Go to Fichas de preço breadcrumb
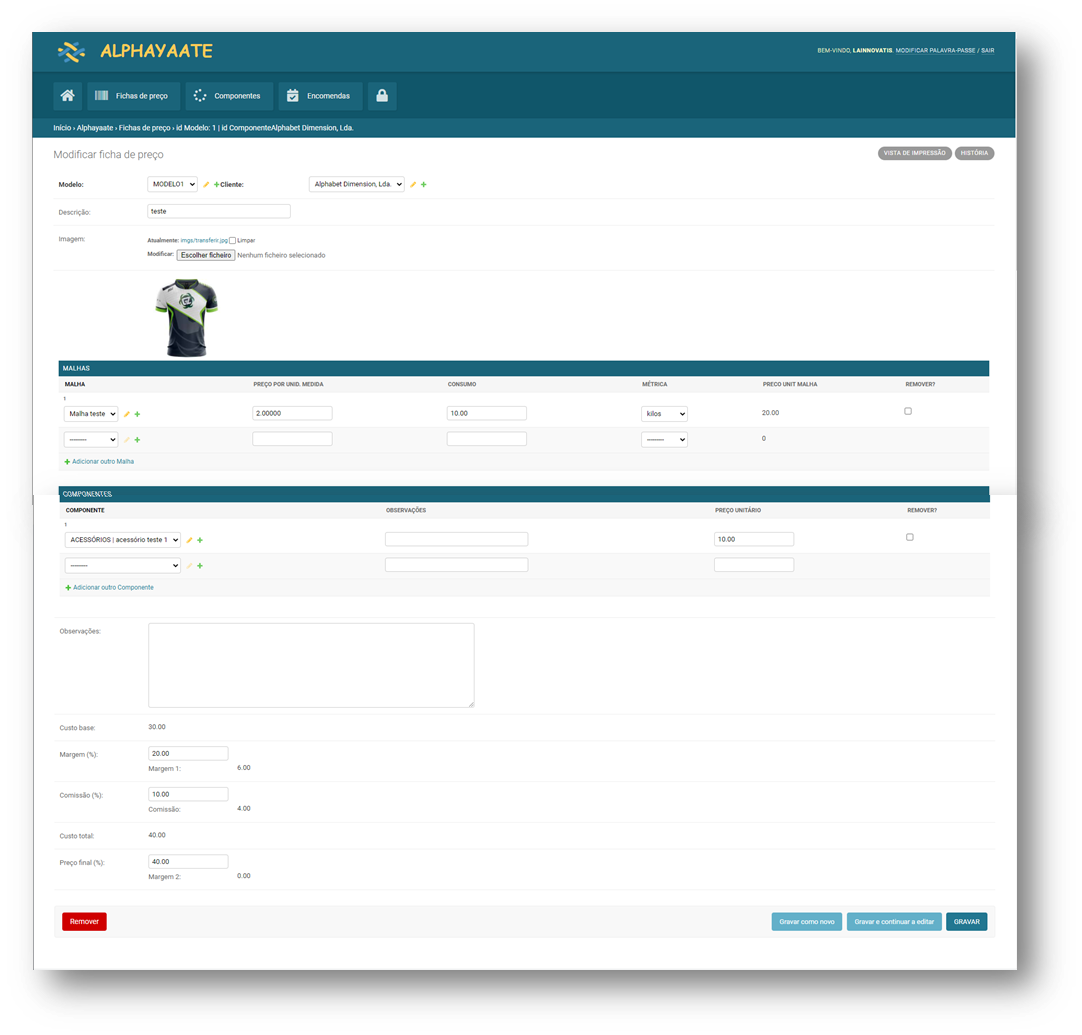Screen dimensions: 1082x1035 [x=144, y=128]
